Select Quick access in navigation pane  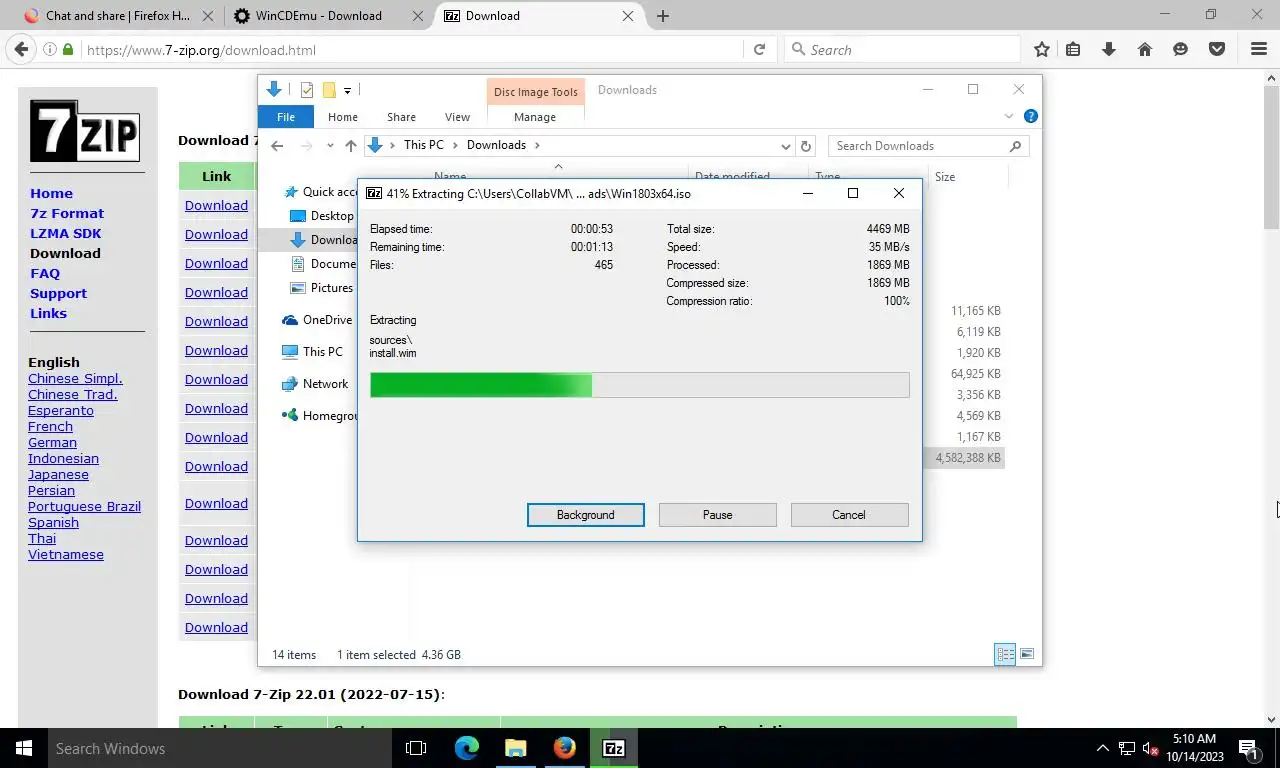(x=322, y=192)
